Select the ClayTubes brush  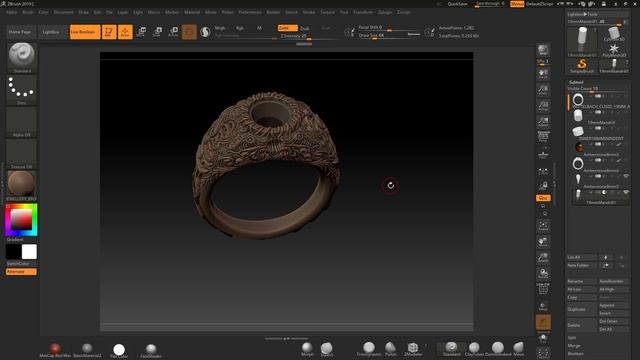(474, 349)
